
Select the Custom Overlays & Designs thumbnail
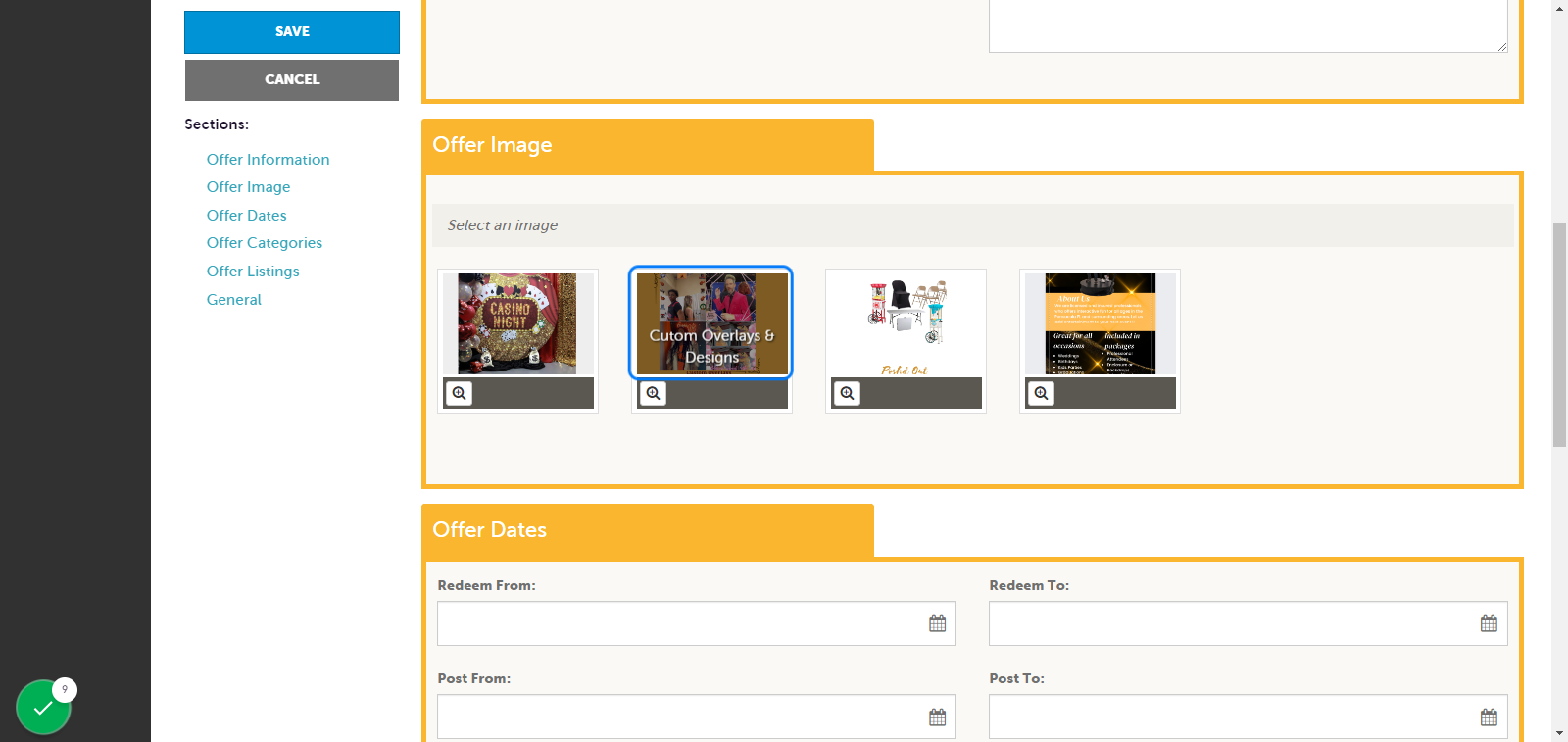711,323
